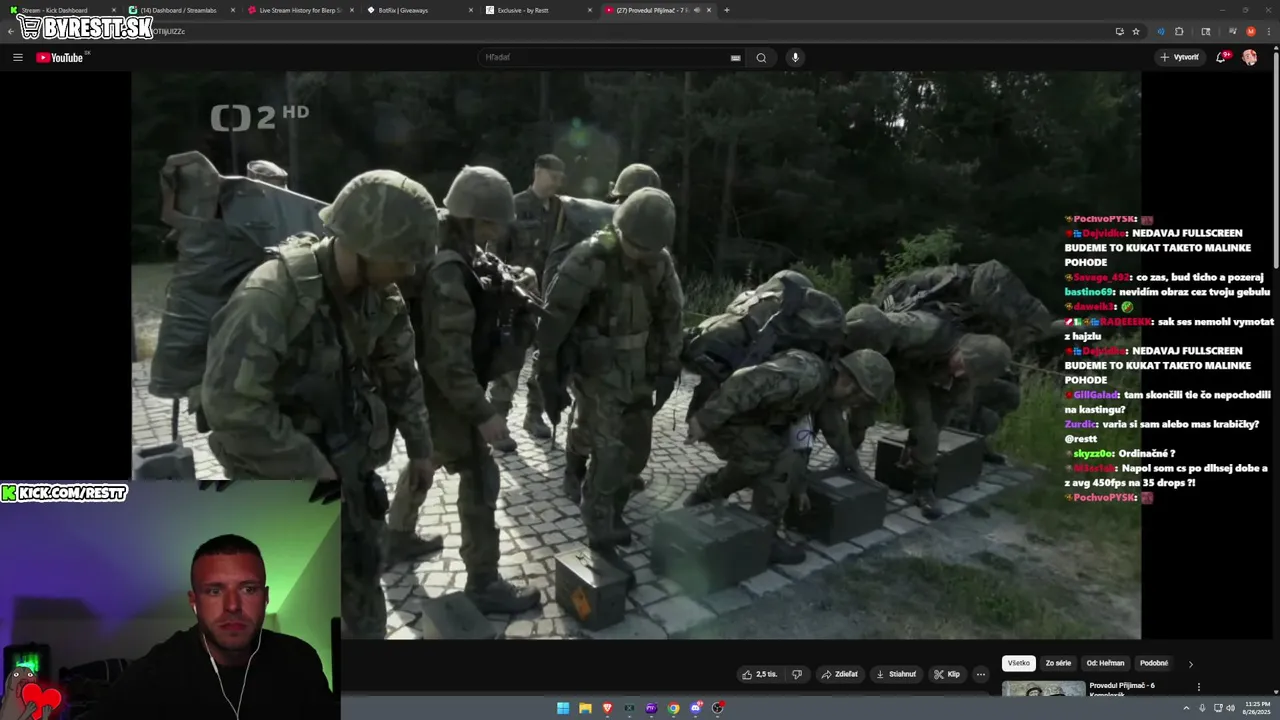Select the Od: Heřman filter chip
1280x720 pixels.
click(1105, 663)
